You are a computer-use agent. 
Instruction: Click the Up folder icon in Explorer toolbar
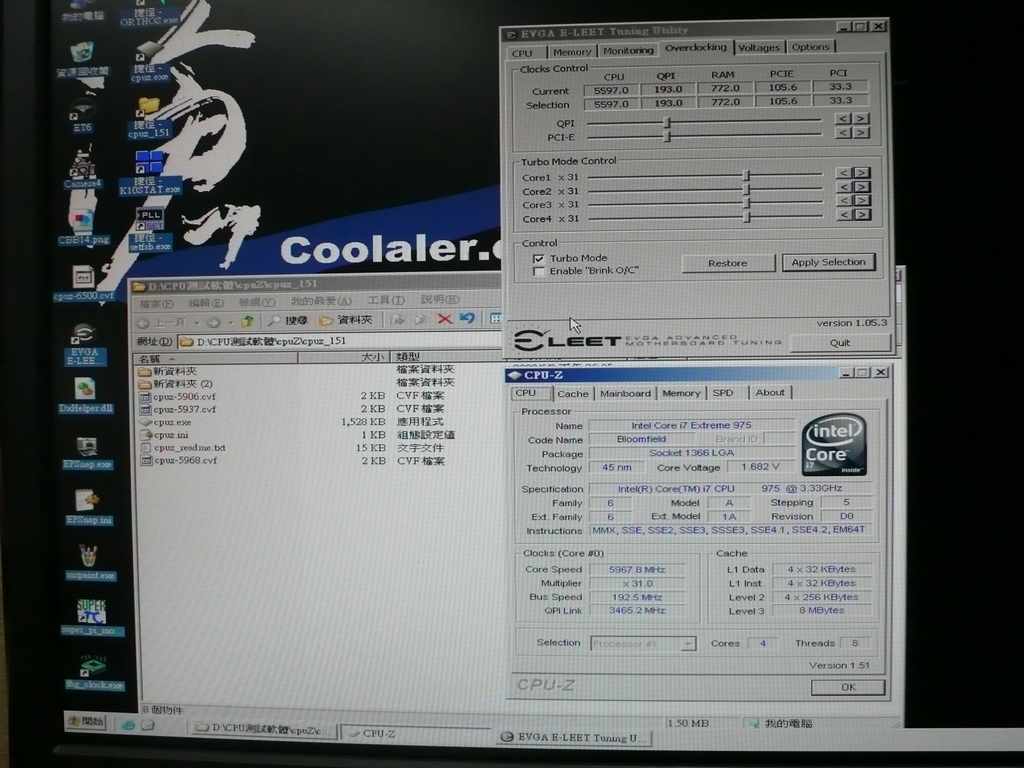(x=246, y=321)
